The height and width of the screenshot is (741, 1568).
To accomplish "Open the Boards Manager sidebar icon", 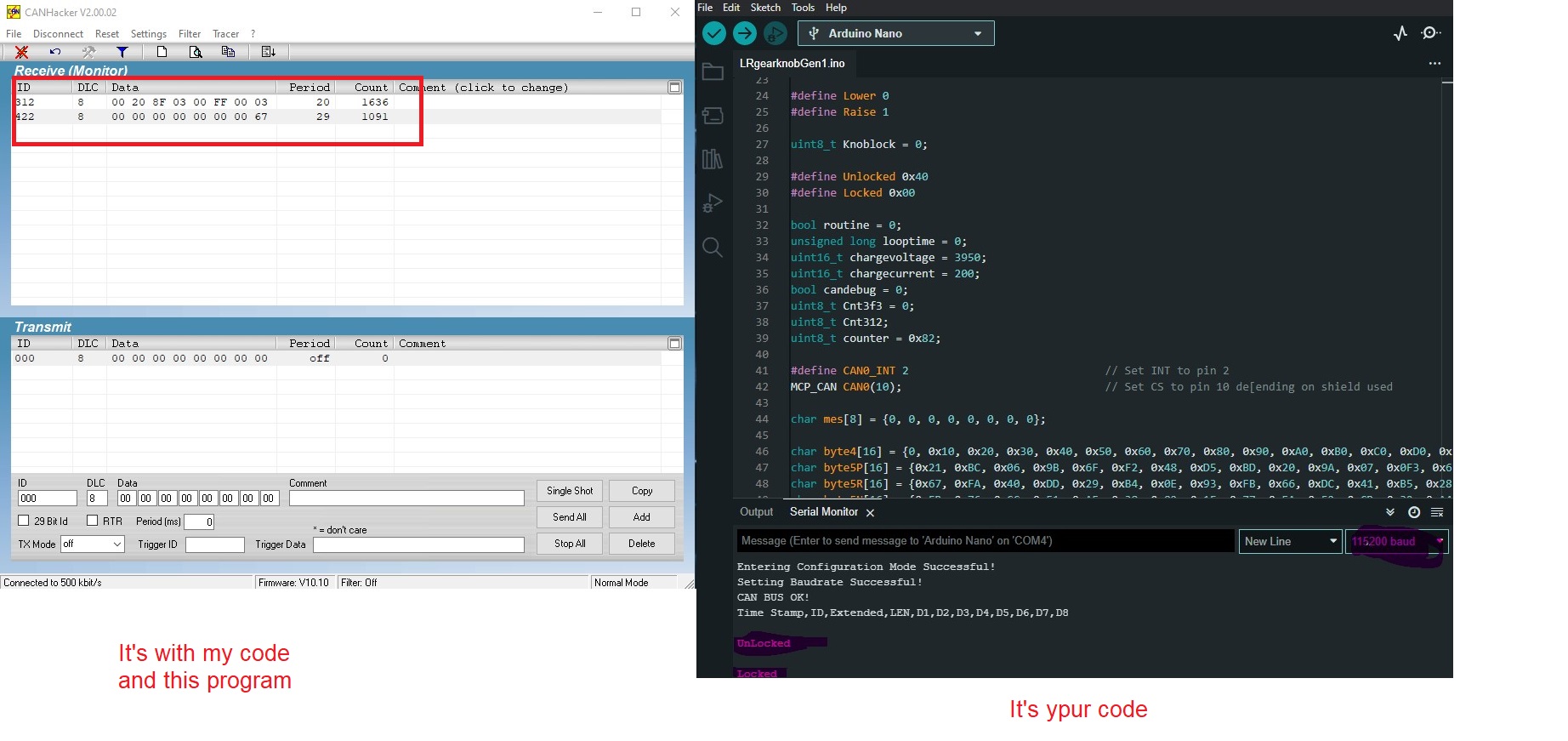I will coord(713,115).
